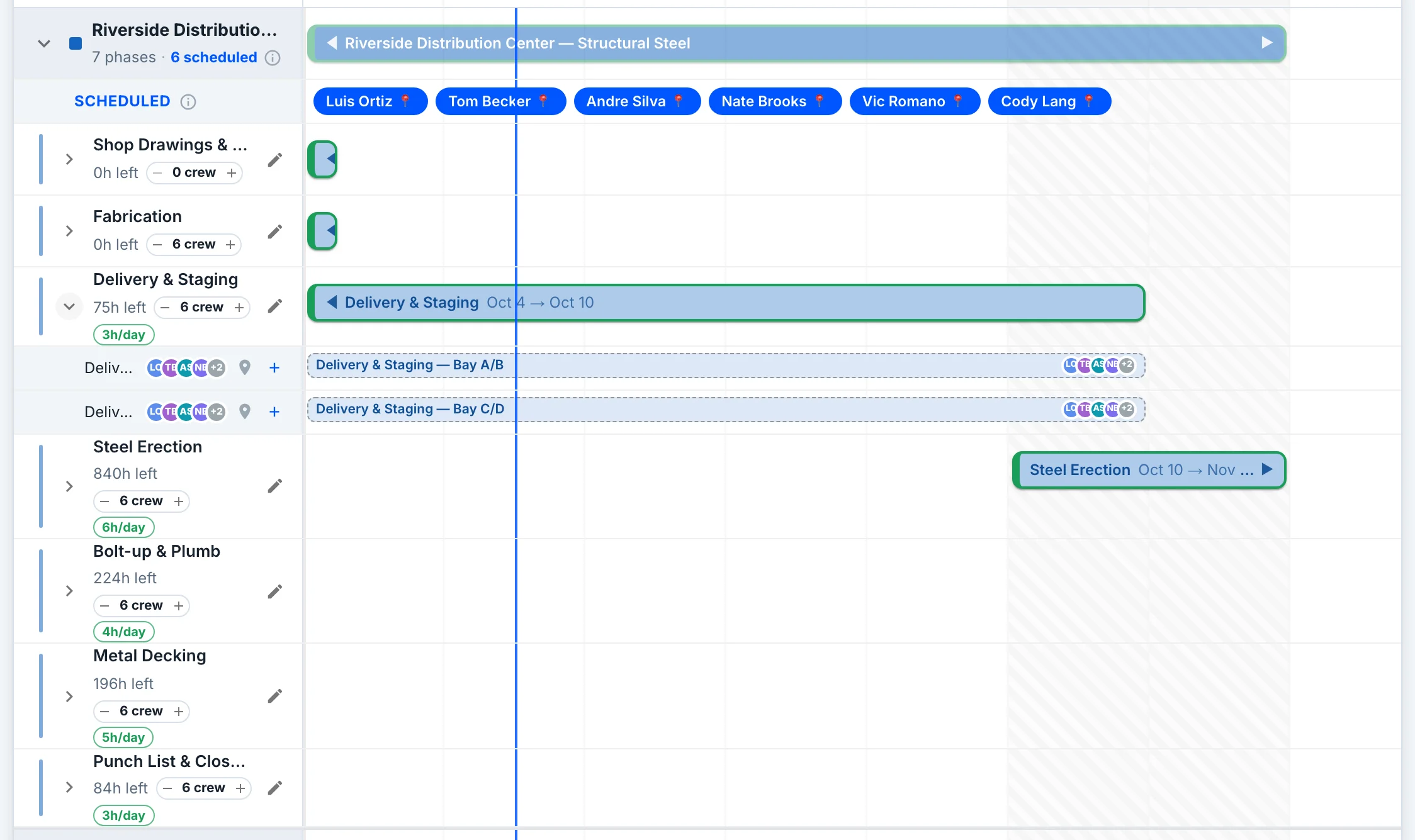Viewport: 1415px width, 840px height.
Task: Add assignee with plus on Bay C/D row
Action: tap(274, 412)
